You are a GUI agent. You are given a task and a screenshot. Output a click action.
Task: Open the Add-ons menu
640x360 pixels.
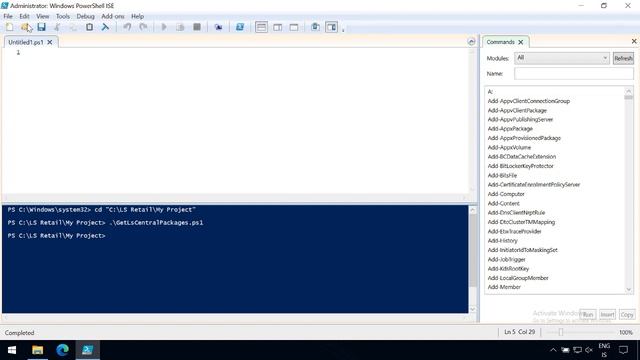113,16
